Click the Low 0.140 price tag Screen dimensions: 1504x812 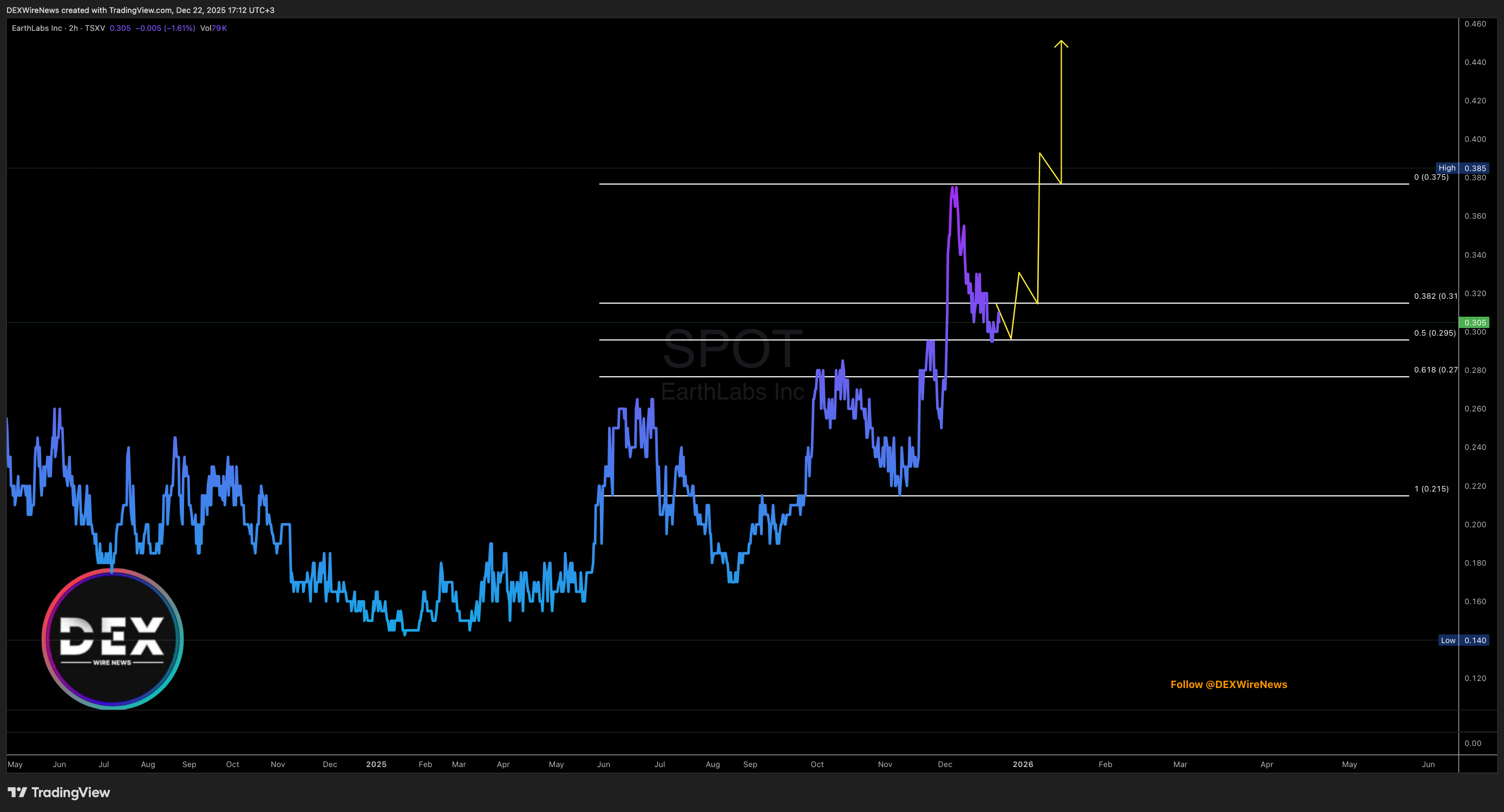(x=1463, y=640)
